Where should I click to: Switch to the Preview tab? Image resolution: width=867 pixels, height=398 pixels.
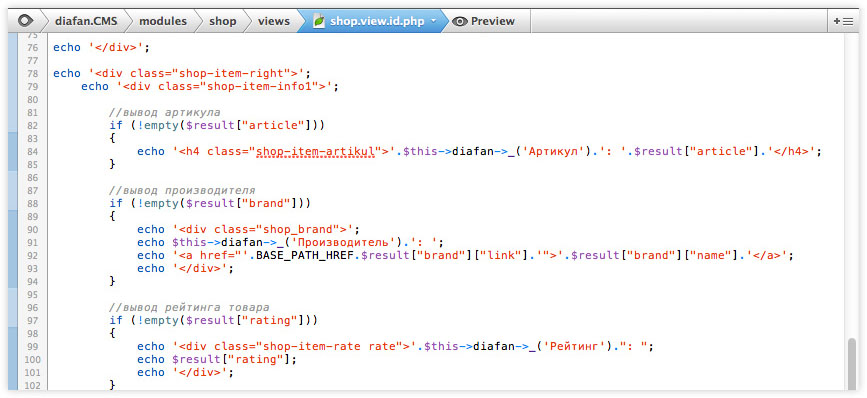tap(484, 21)
